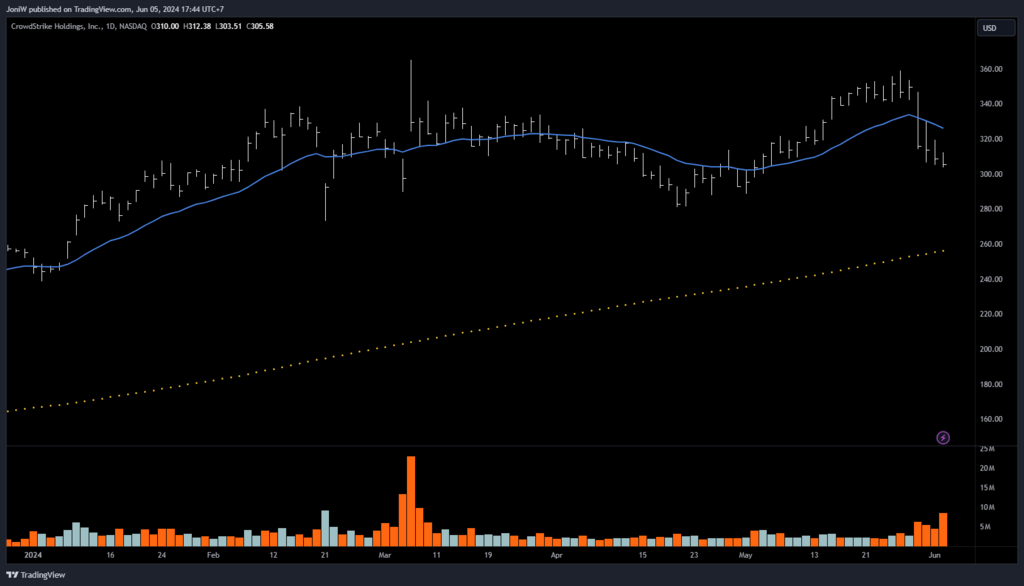Screen dimensions: 1024x586
Task: Click the 160.00 price axis label
Action: (x=991, y=419)
